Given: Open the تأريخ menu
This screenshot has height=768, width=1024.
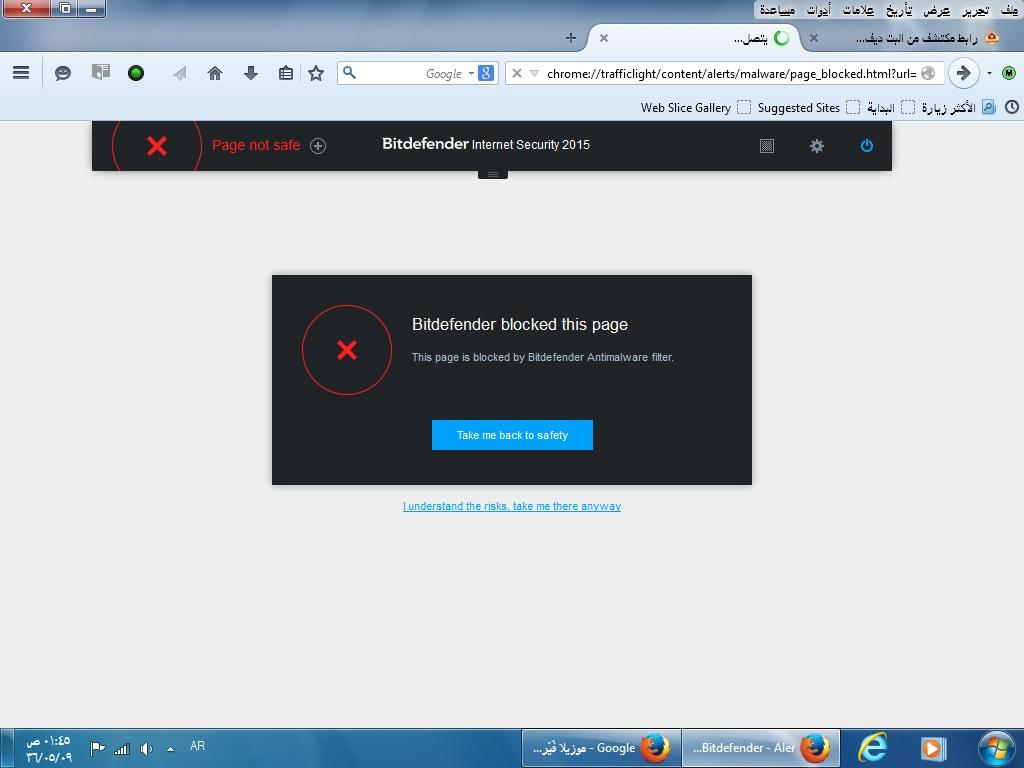Looking at the screenshot, I should (x=899, y=10).
